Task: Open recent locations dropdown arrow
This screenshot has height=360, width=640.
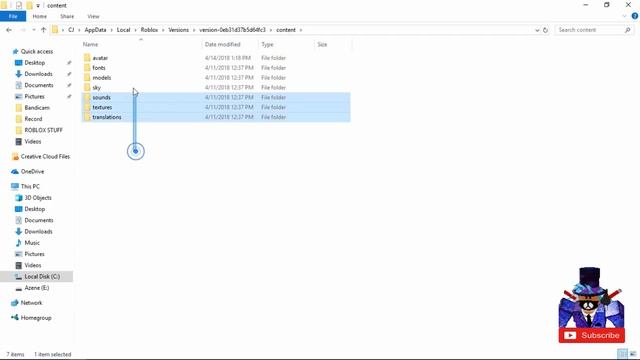Action: [x=33, y=30]
